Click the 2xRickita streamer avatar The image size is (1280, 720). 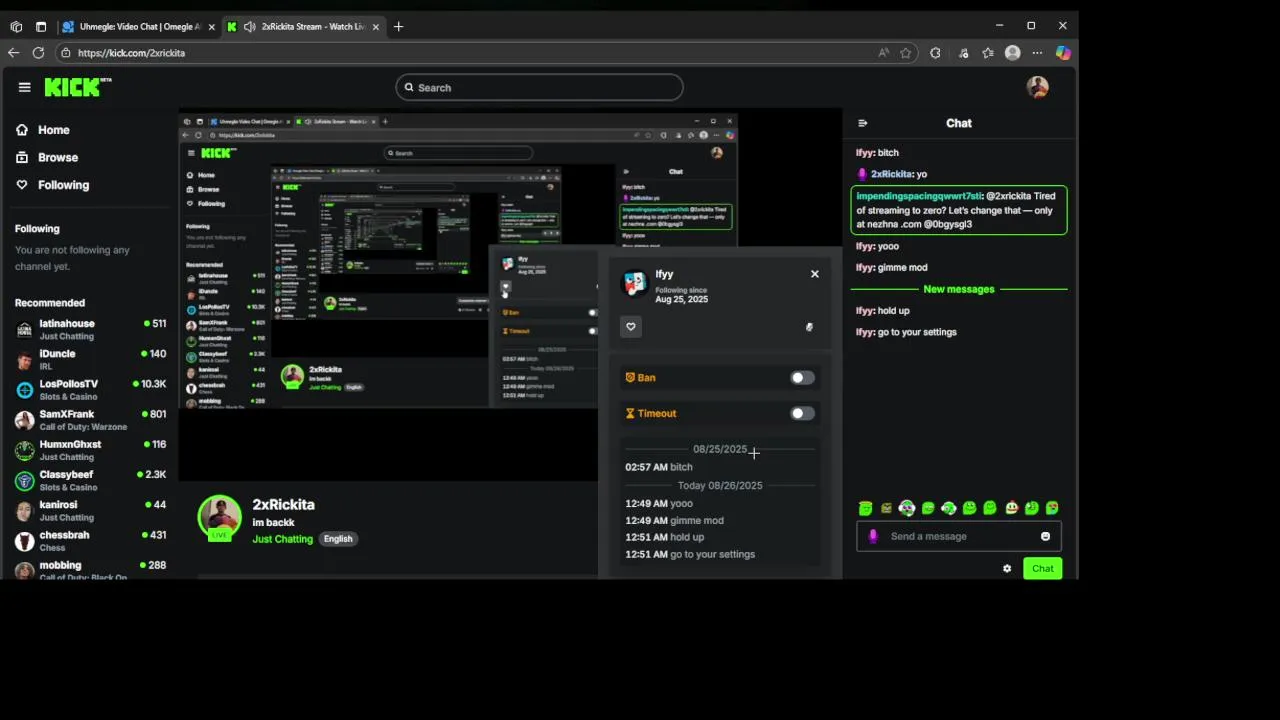[x=219, y=518]
